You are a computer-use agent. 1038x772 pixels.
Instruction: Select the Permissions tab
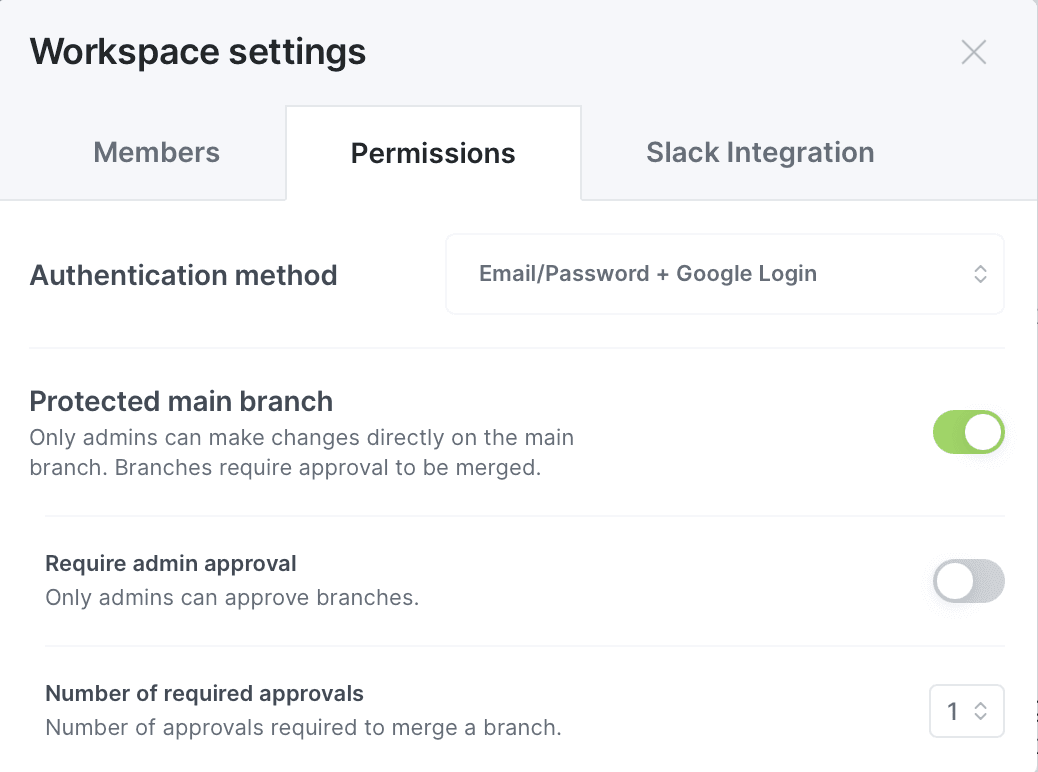433,153
